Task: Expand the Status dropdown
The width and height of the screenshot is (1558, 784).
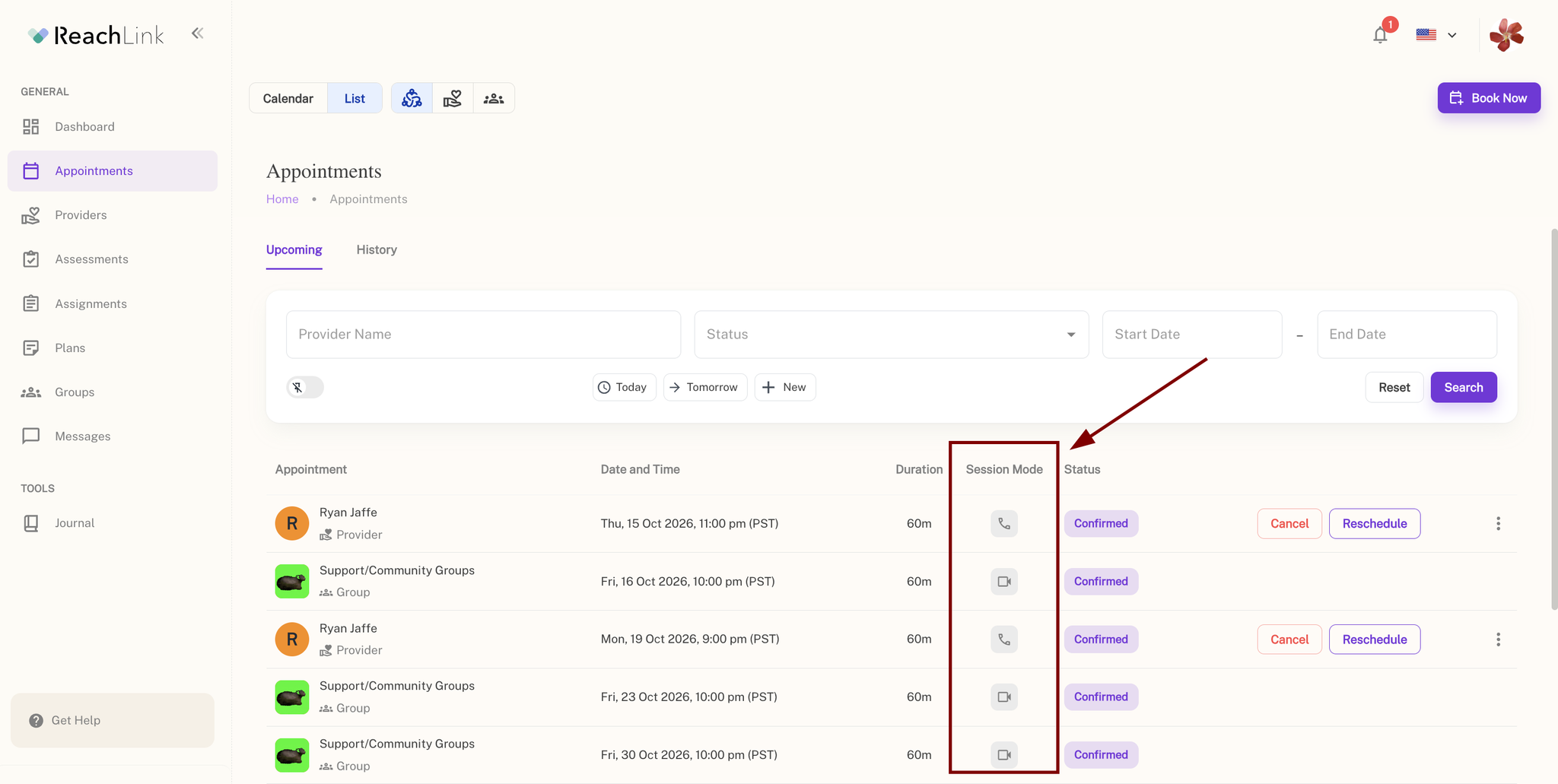Action: (x=891, y=335)
